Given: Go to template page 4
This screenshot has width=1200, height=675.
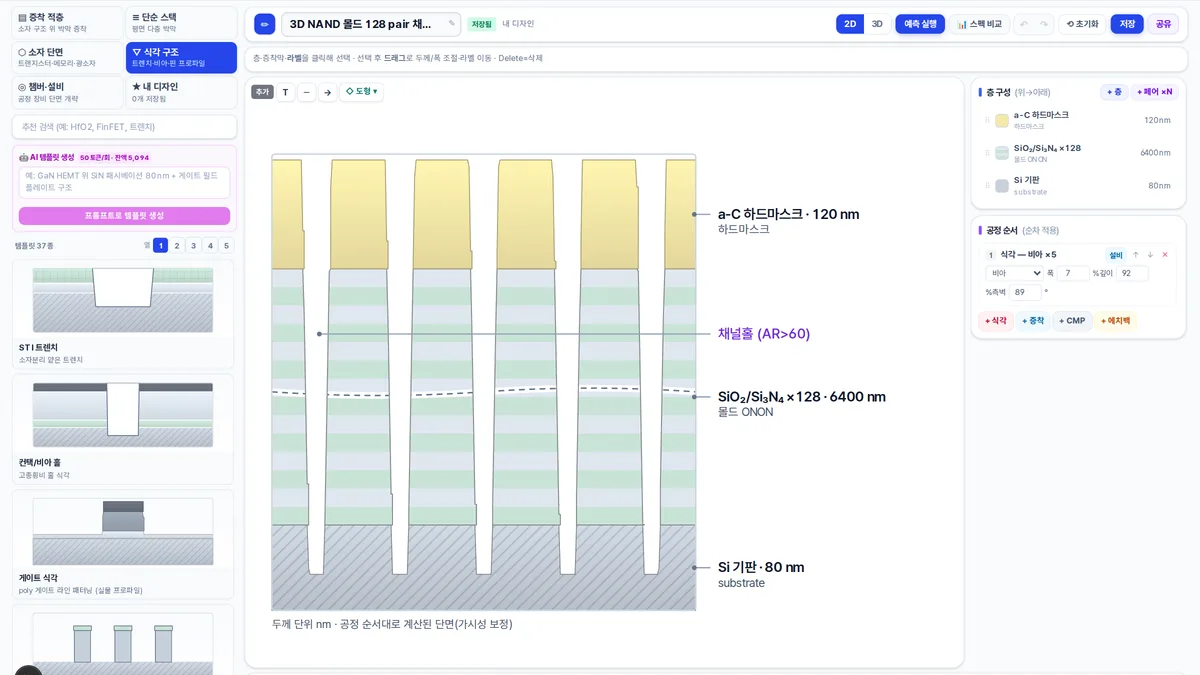Looking at the screenshot, I should (x=209, y=245).
